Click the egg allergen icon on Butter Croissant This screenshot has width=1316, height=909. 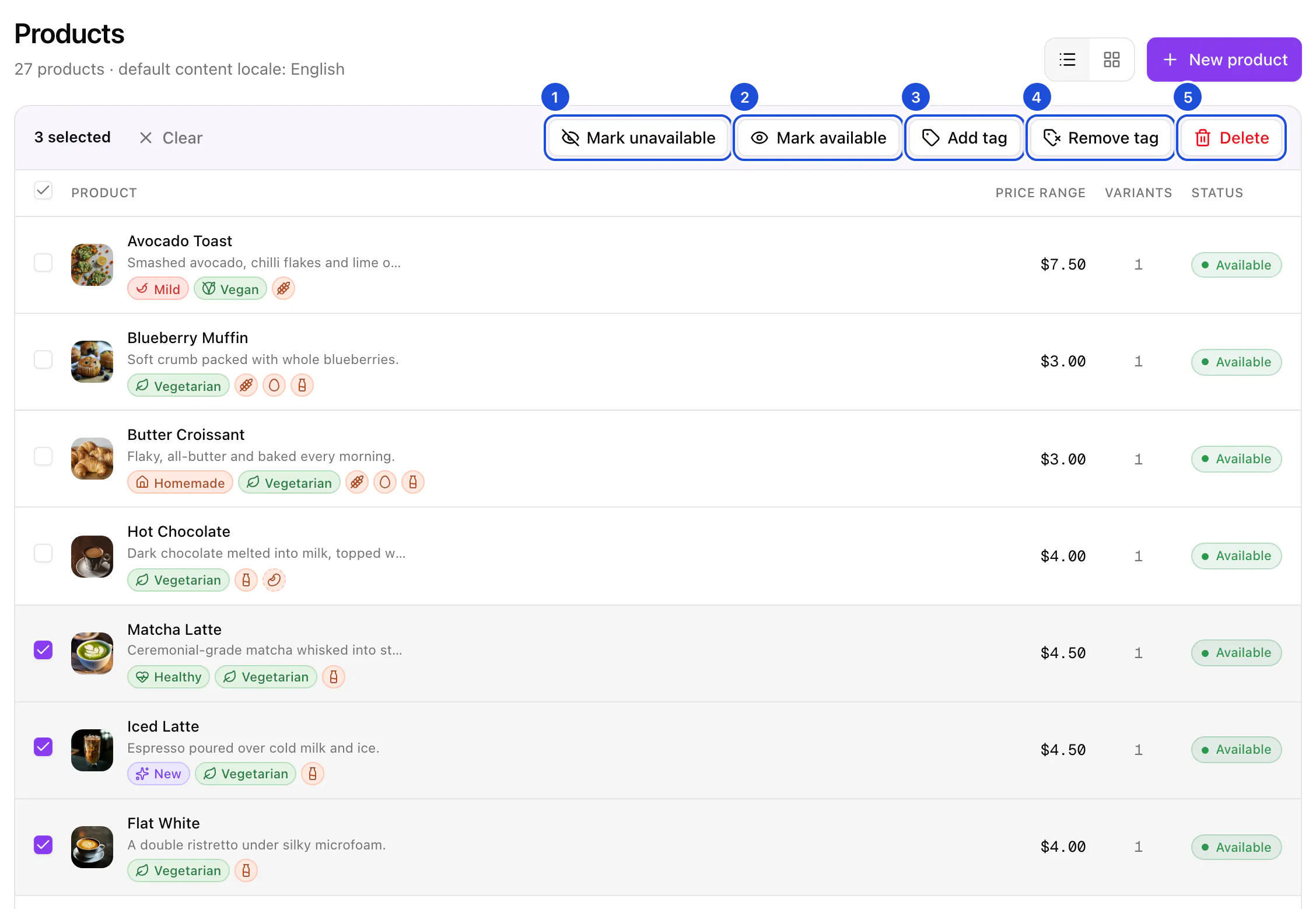point(385,483)
